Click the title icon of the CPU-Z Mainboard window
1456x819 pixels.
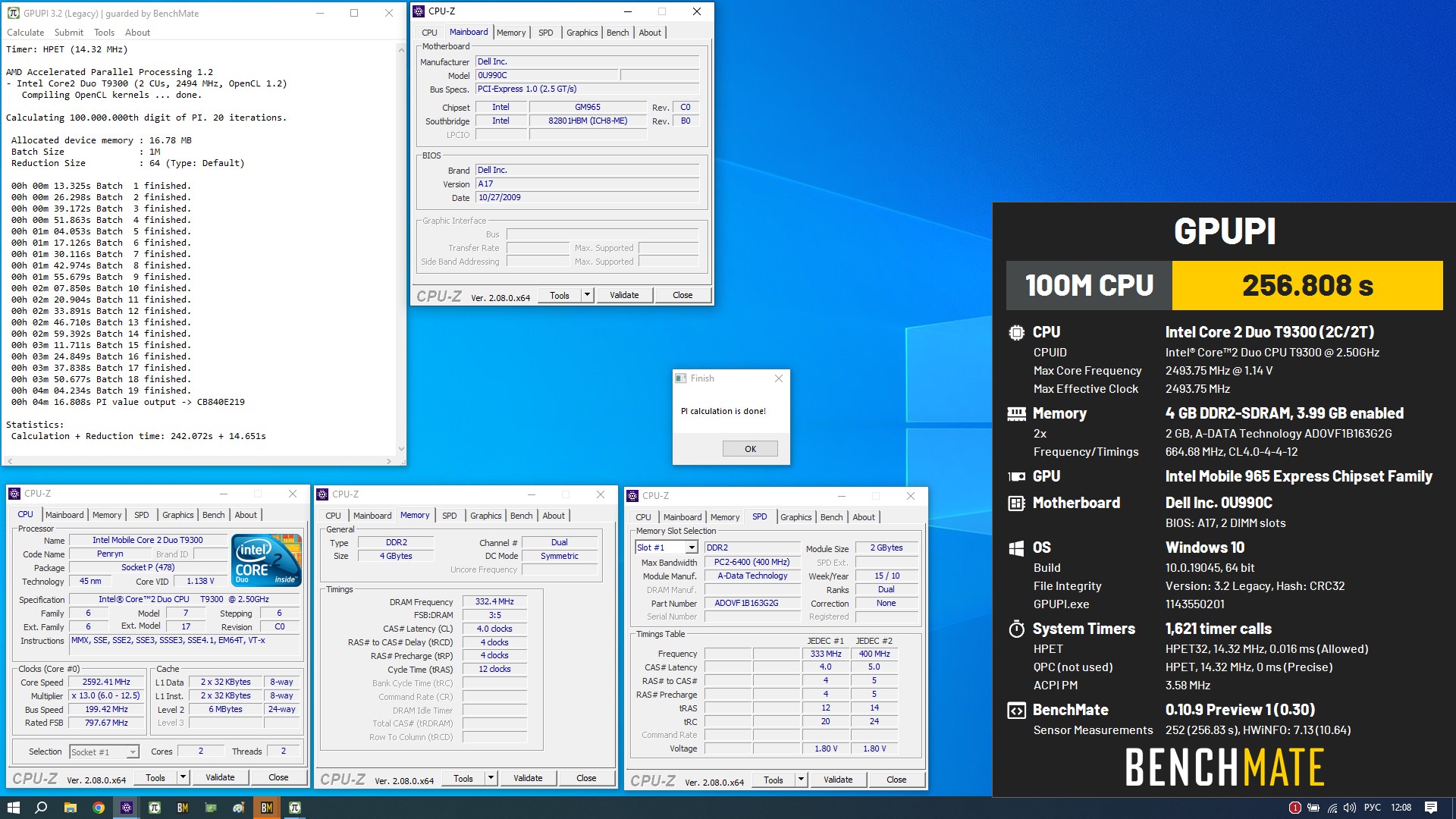tap(419, 11)
